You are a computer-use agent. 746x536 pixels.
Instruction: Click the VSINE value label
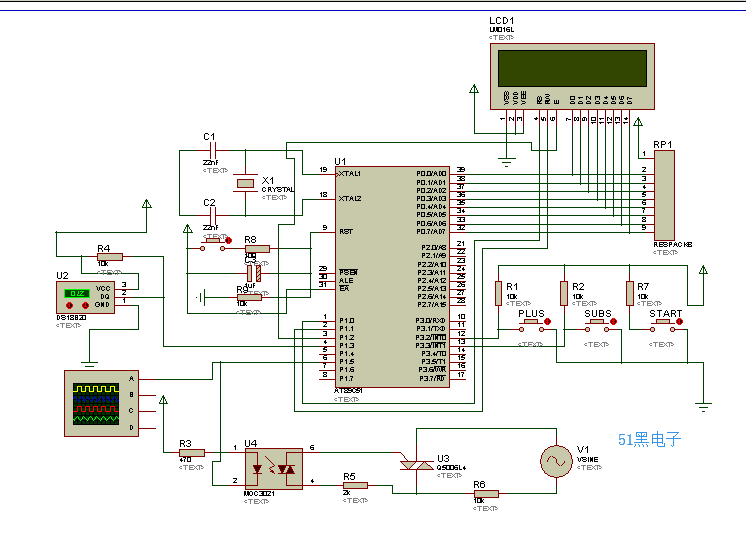coord(588,459)
